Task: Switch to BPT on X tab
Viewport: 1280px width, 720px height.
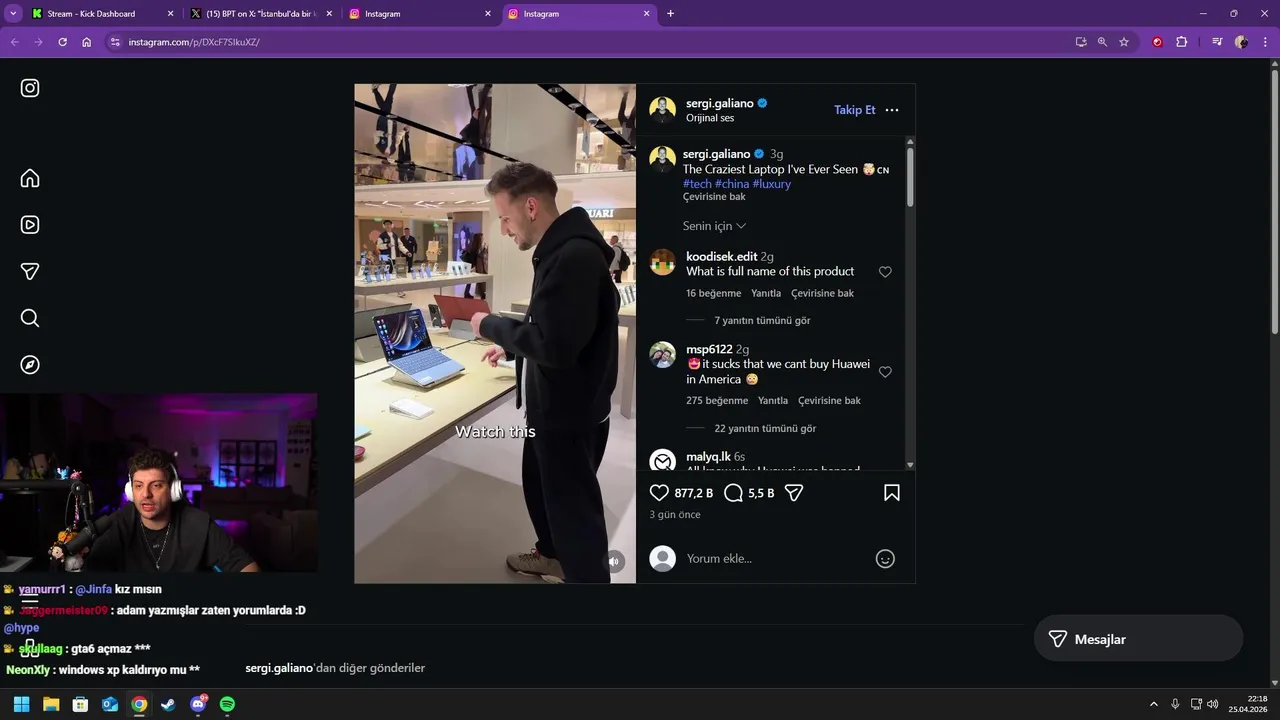Action: coord(262,14)
